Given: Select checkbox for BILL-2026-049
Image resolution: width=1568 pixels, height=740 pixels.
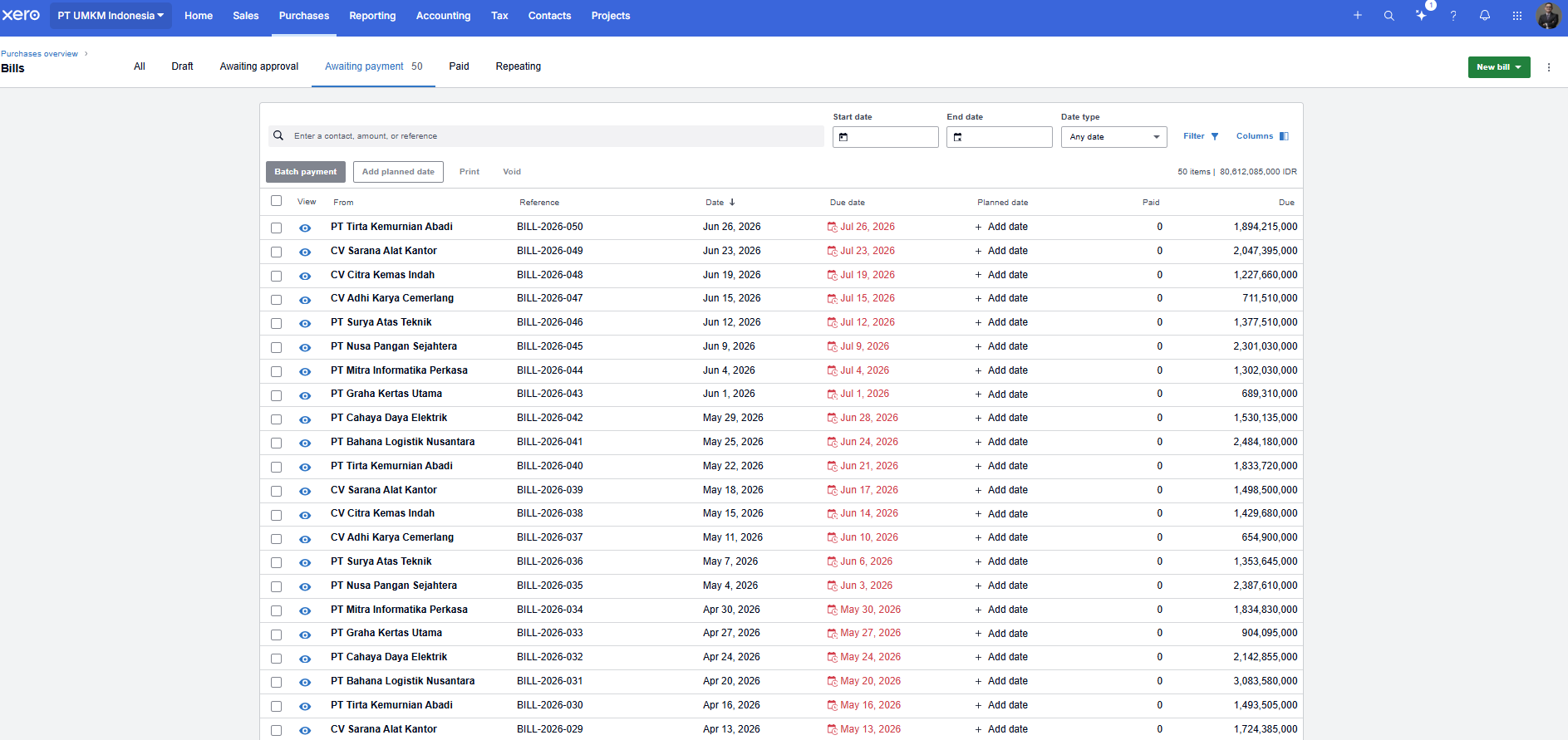Looking at the screenshot, I should (x=276, y=252).
